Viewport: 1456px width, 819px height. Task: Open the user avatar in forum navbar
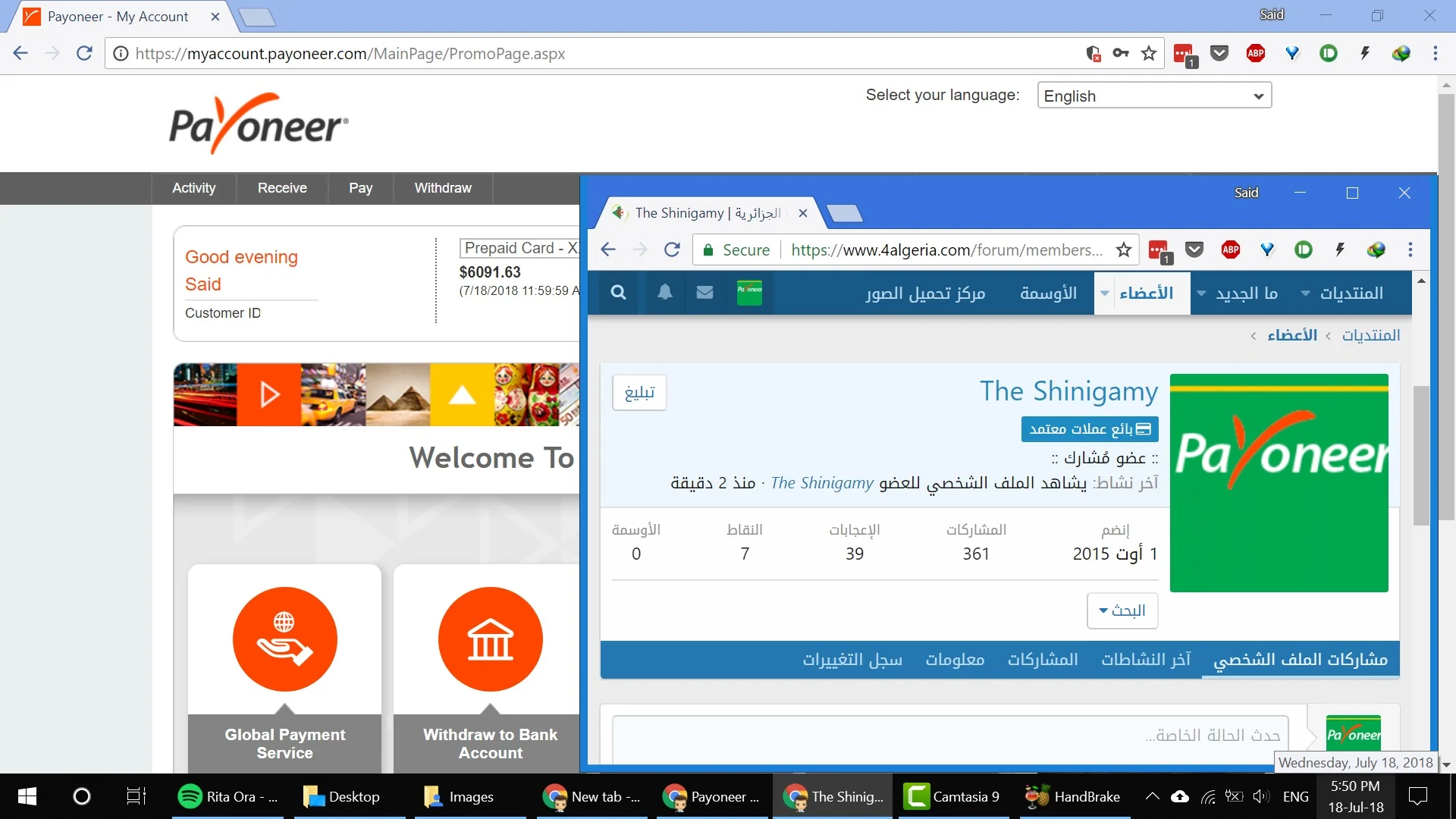pos(750,293)
